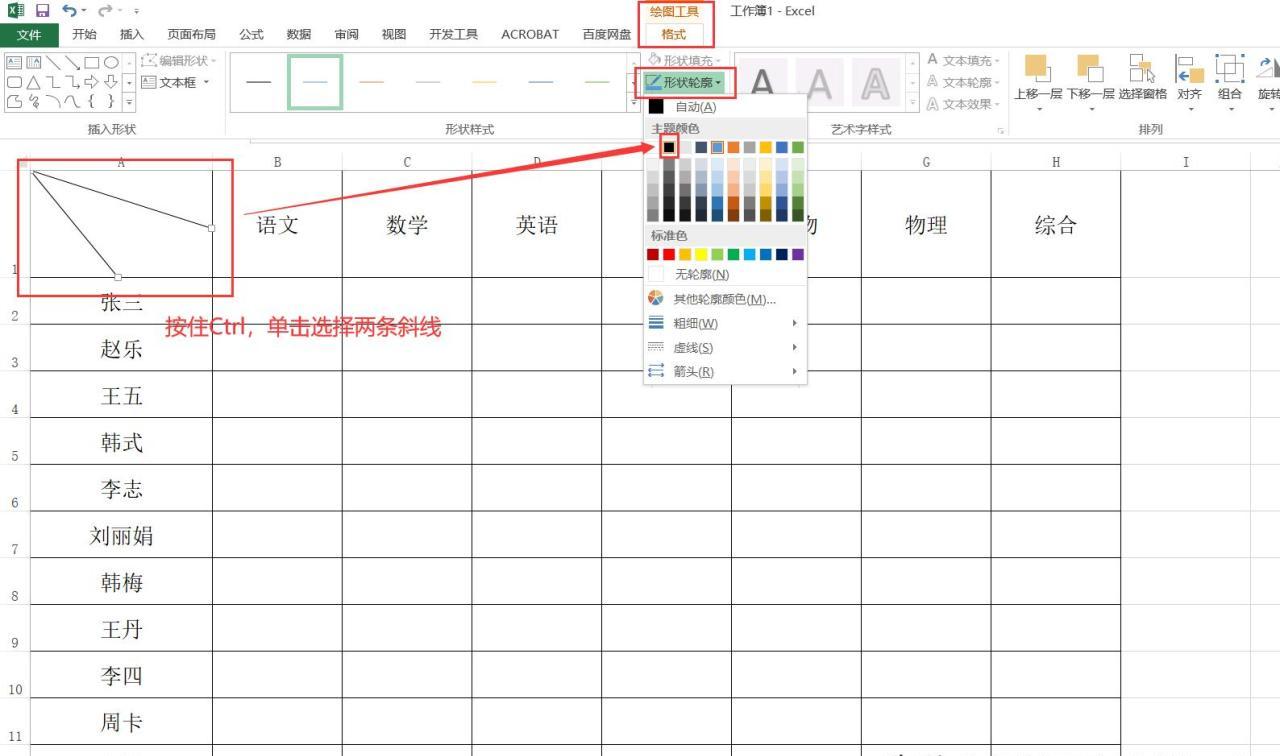Viewport: 1280px width, 756px height.
Task: Open the Text Effects (文本效果) dropdown
Action: (x=963, y=104)
